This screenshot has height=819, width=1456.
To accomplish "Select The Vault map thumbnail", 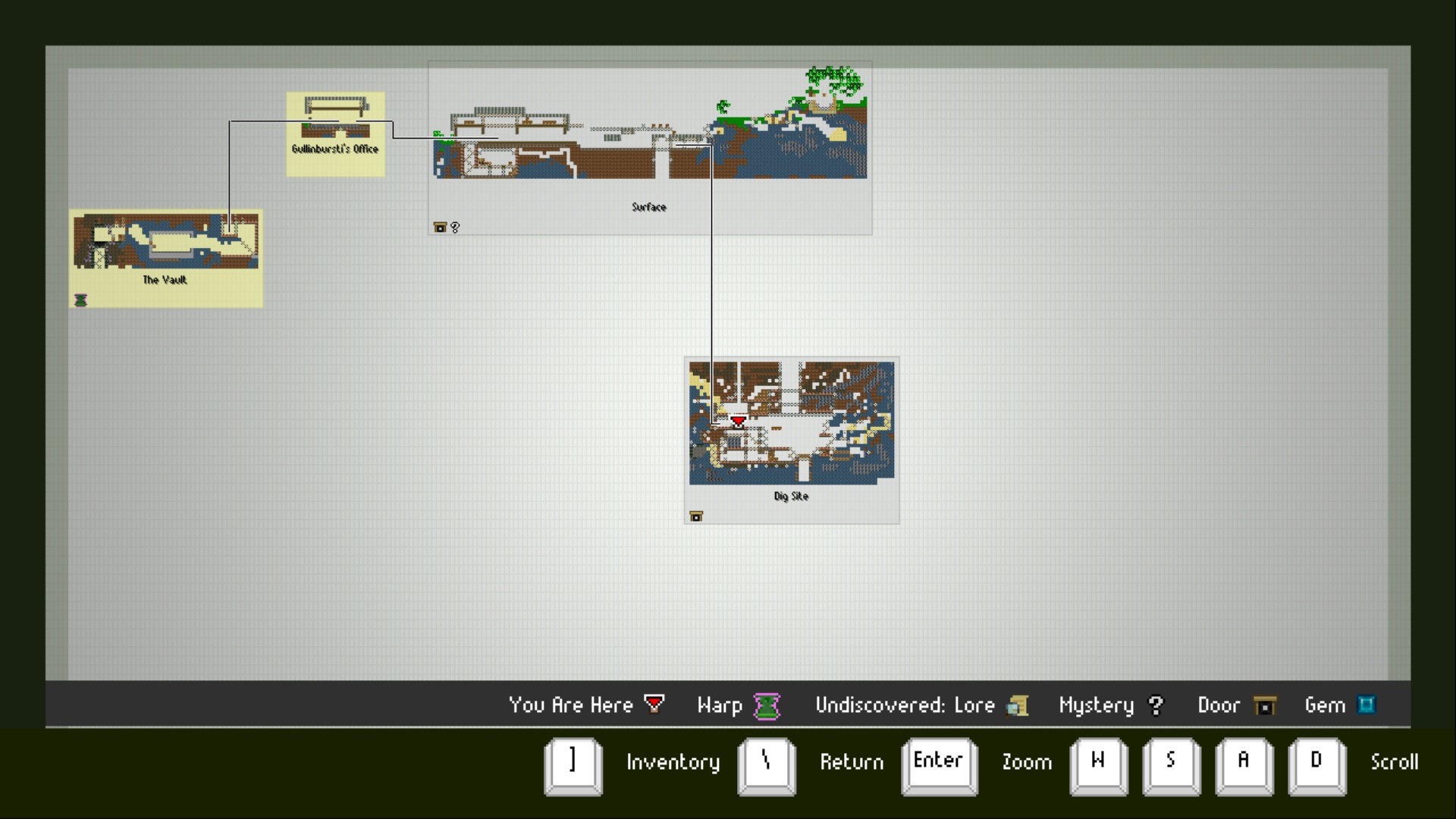I will pyautogui.click(x=165, y=243).
